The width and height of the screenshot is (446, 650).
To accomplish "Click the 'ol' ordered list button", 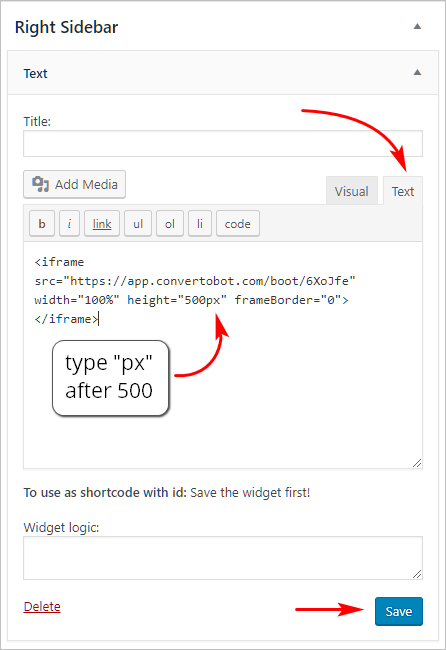I will [170, 224].
